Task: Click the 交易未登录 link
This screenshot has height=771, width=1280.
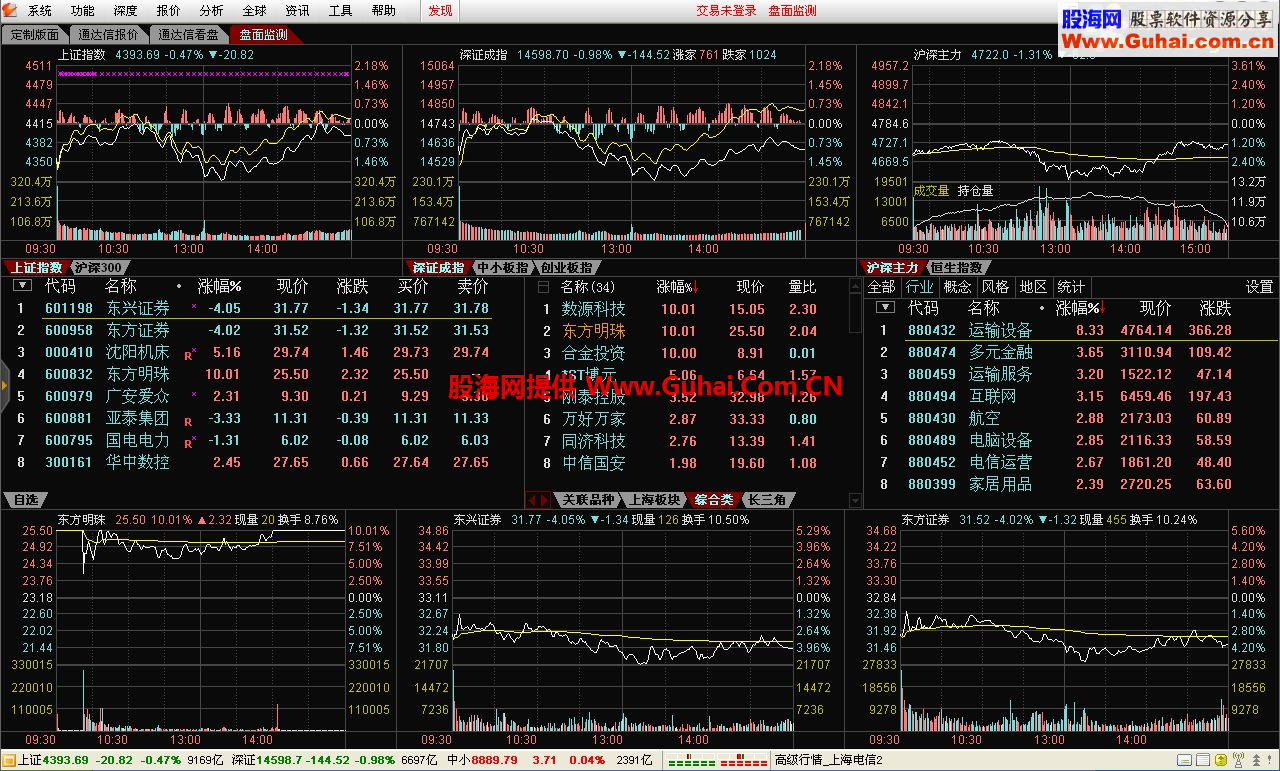Action: [726, 11]
